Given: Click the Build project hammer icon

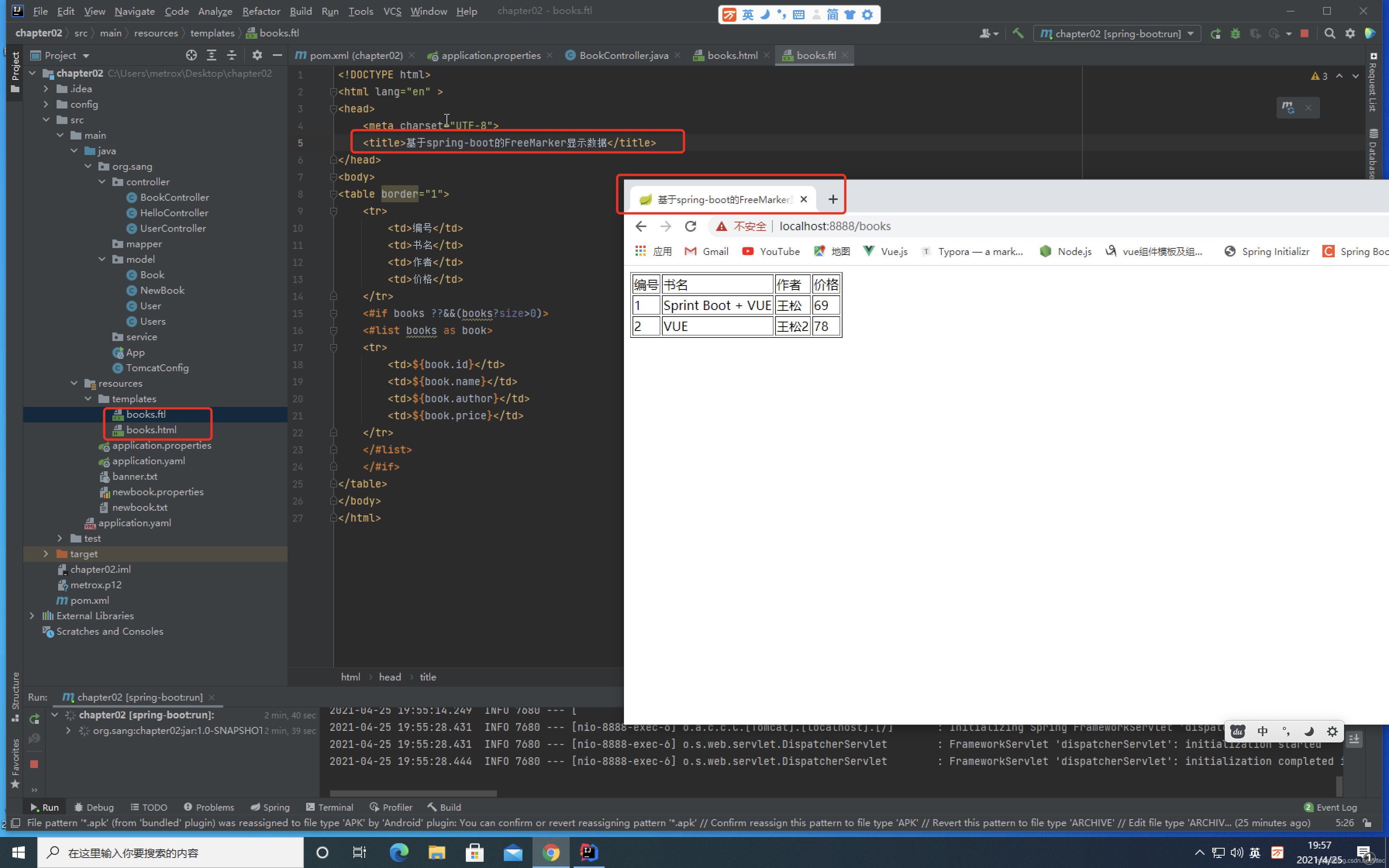Looking at the screenshot, I should [x=1018, y=33].
